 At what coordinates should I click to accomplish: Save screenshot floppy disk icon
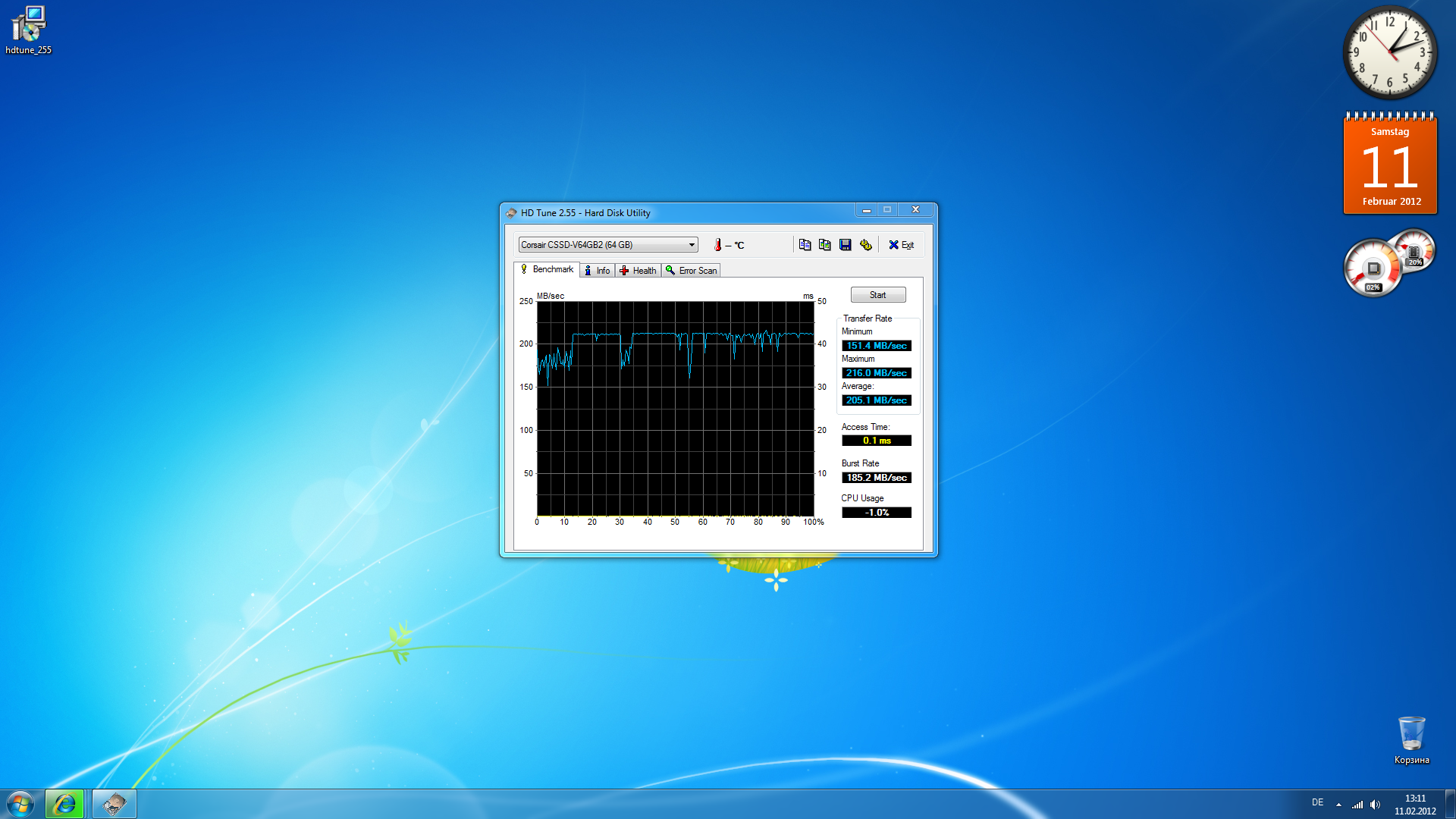click(846, 245)
